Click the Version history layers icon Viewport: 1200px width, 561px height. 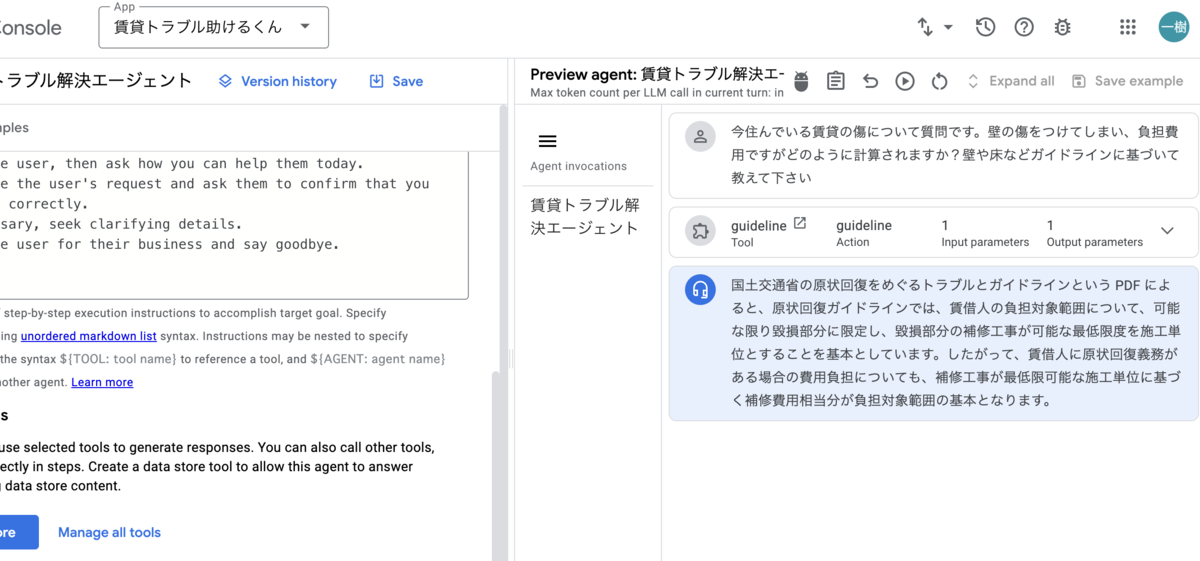point(226,81)
